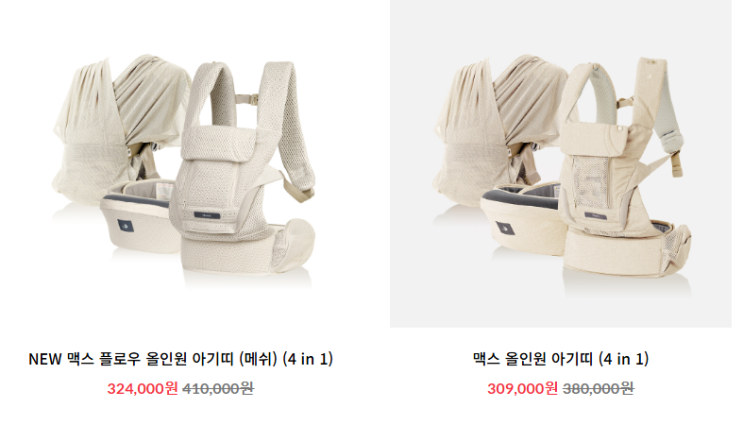Click the chest buckle between left carrier straps
Viewport: 743px width, 442px height.
pyautogui.click(x=247, y=100)
